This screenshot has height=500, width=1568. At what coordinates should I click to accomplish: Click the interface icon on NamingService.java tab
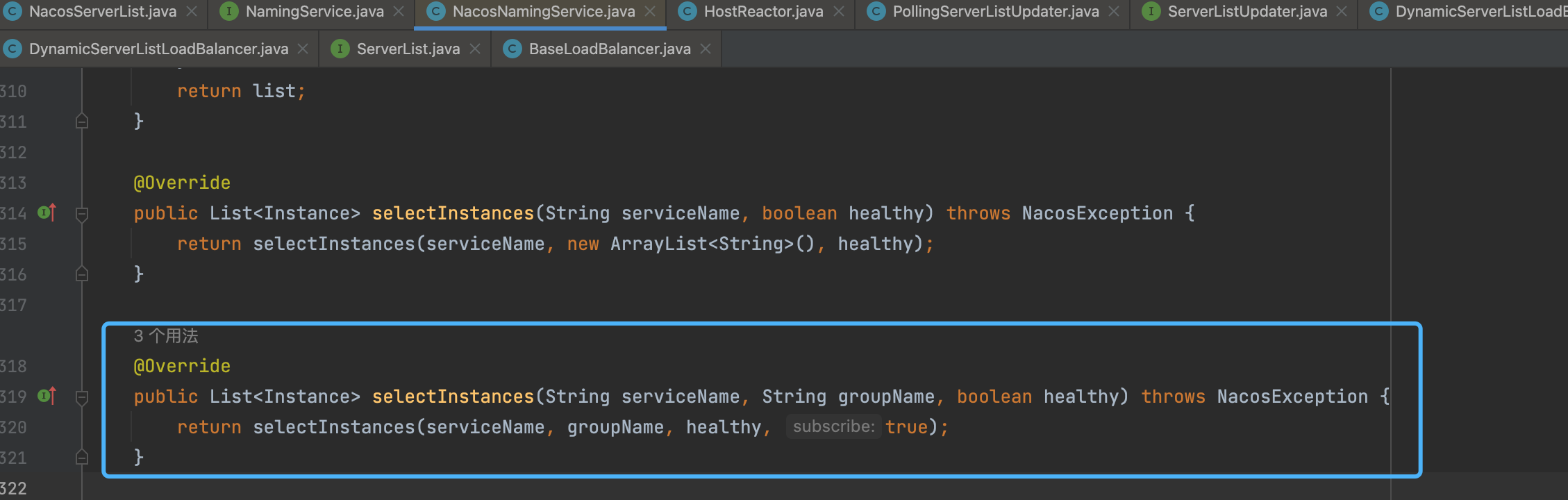point(228,12)
